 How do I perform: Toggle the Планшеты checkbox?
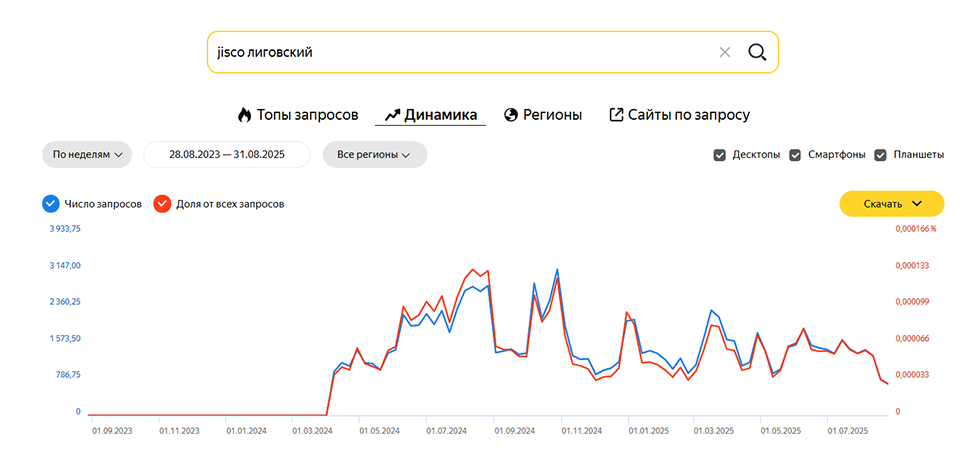[881, 155]
